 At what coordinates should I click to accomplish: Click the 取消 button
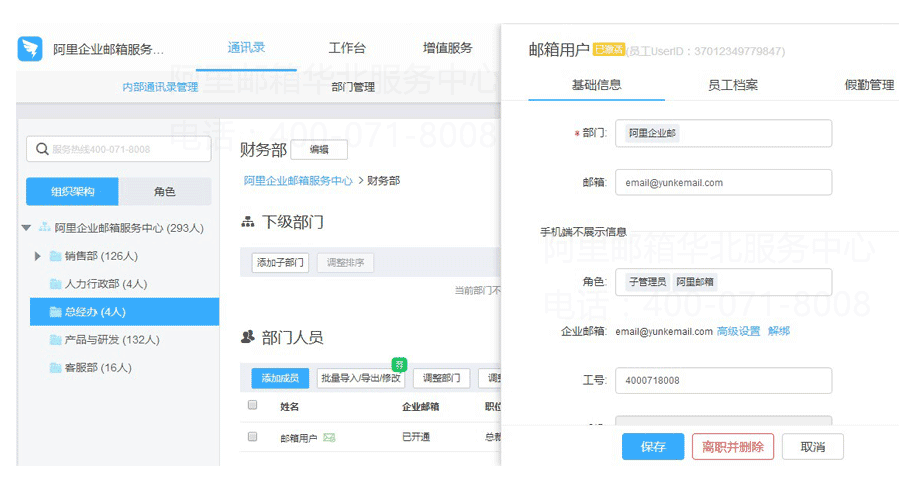813,447
